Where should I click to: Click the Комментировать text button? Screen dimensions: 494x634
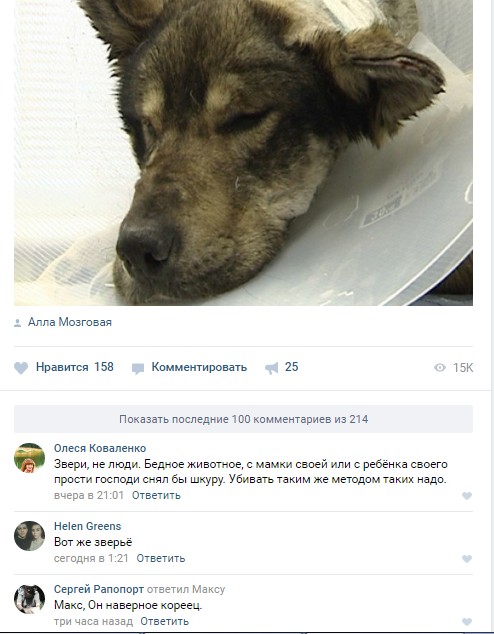199,367
